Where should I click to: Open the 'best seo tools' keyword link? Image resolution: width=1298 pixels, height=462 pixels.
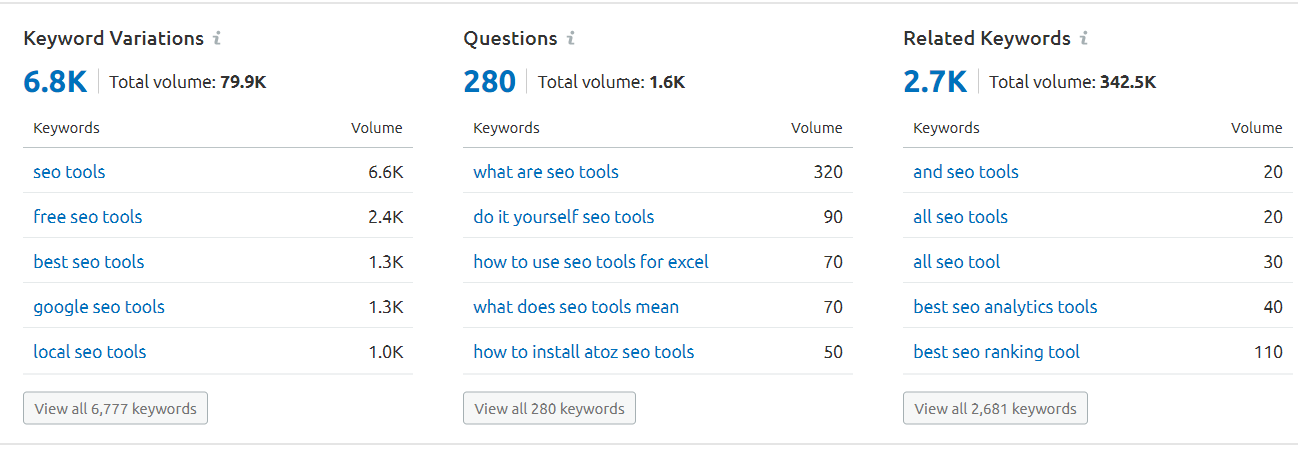pos(89,262)
